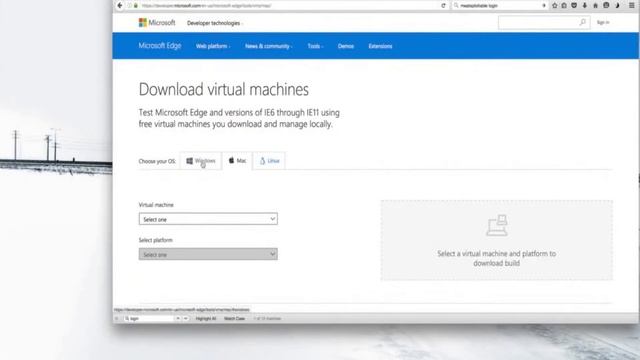Click the Download virtual machines heading
This screenshot has width=640, height=360.
[x=224, y=89]
